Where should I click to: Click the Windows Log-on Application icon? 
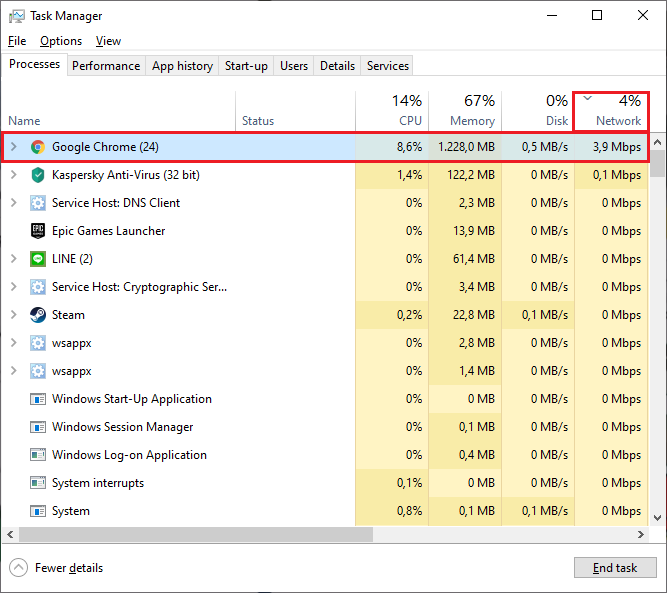click(x=38, y=455)
